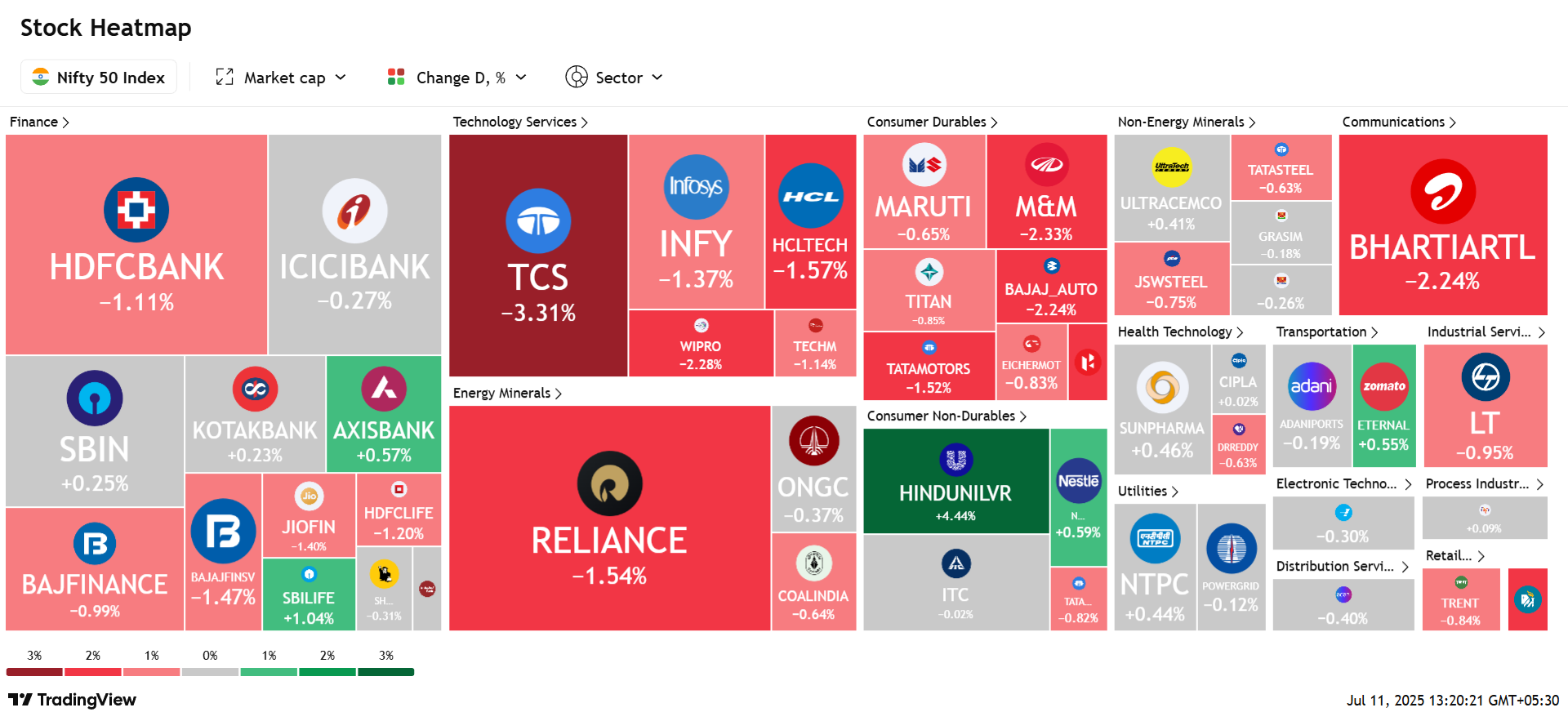Open the Health Technology sector link

pos(1180,332)
